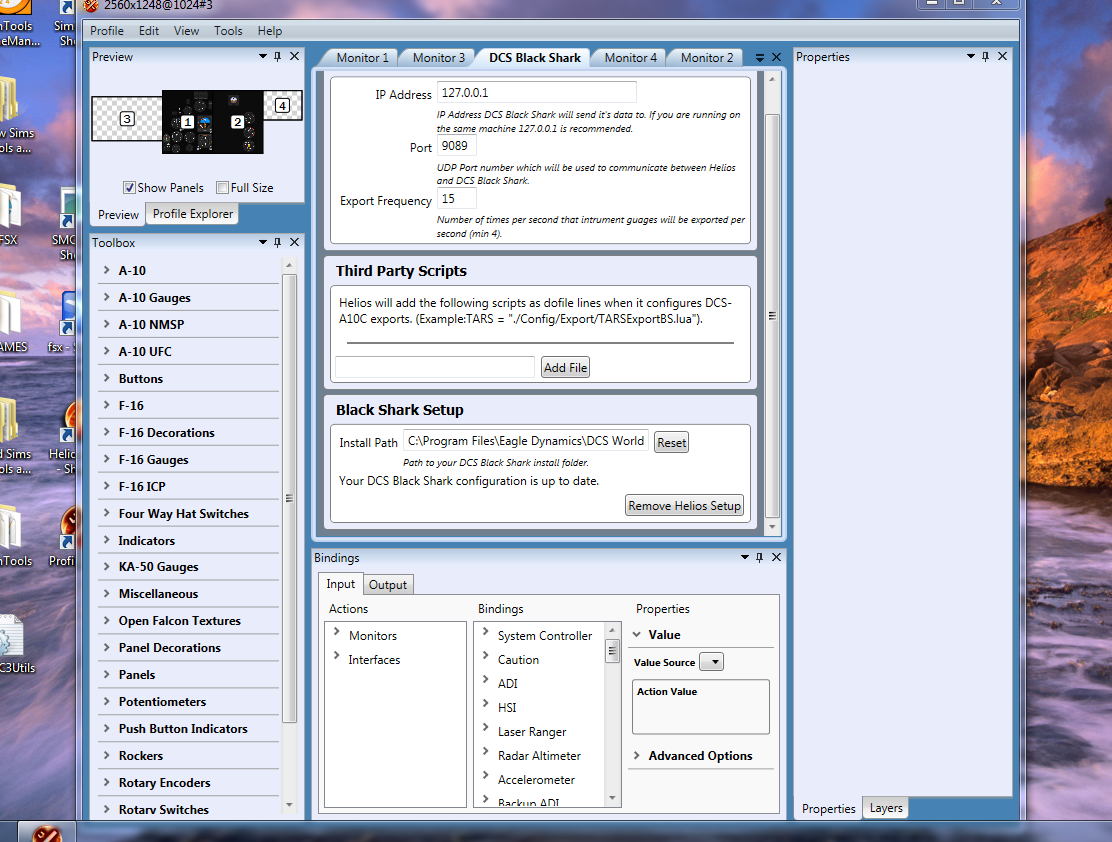Reset the install path

[x=671, y=442]
